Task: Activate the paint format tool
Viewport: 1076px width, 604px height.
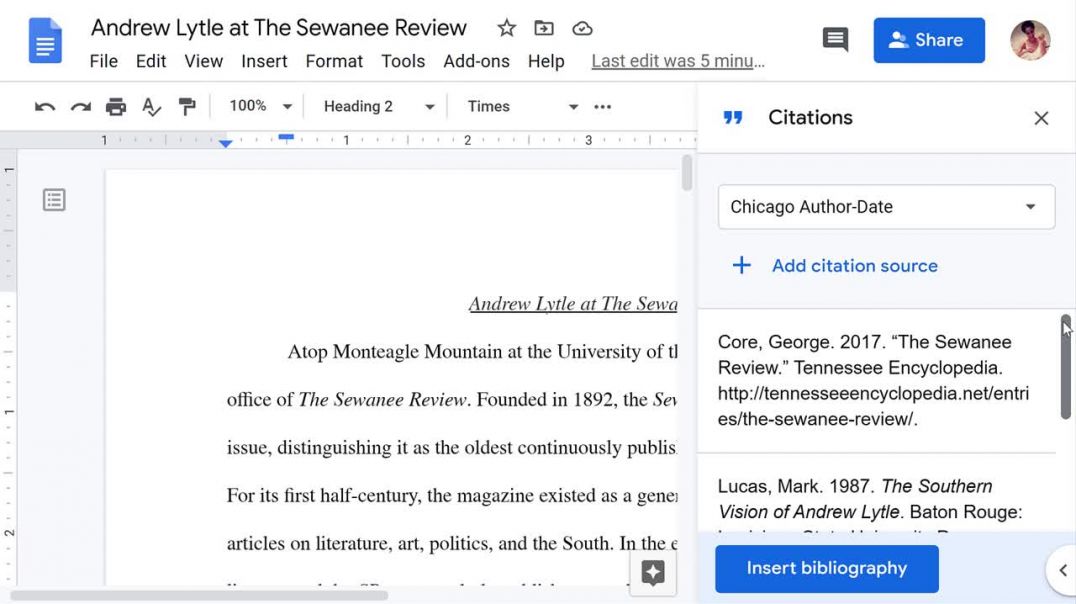Action: [x=187, y=106]
